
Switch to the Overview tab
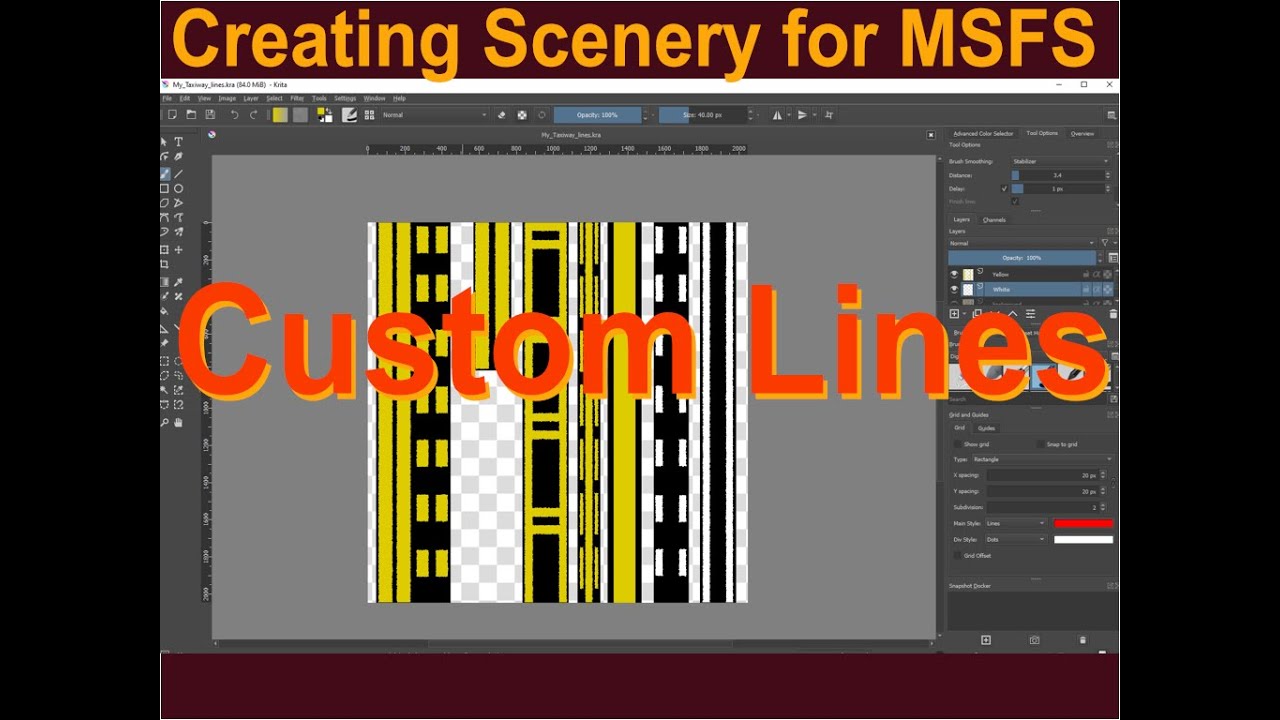[x=1082, y=133]
